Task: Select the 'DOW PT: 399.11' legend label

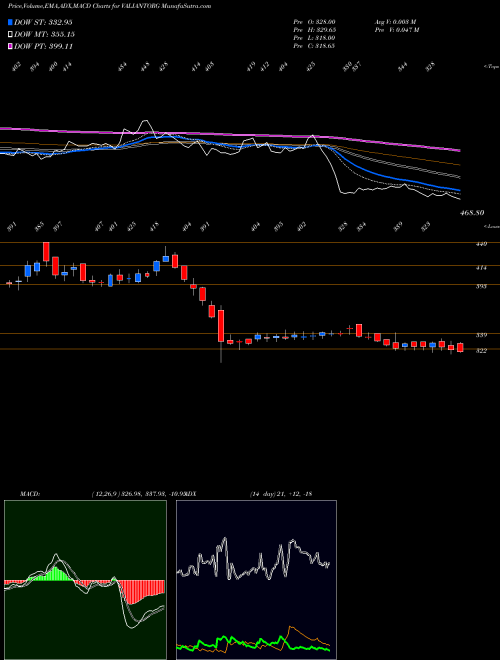Action: point(43,46)
